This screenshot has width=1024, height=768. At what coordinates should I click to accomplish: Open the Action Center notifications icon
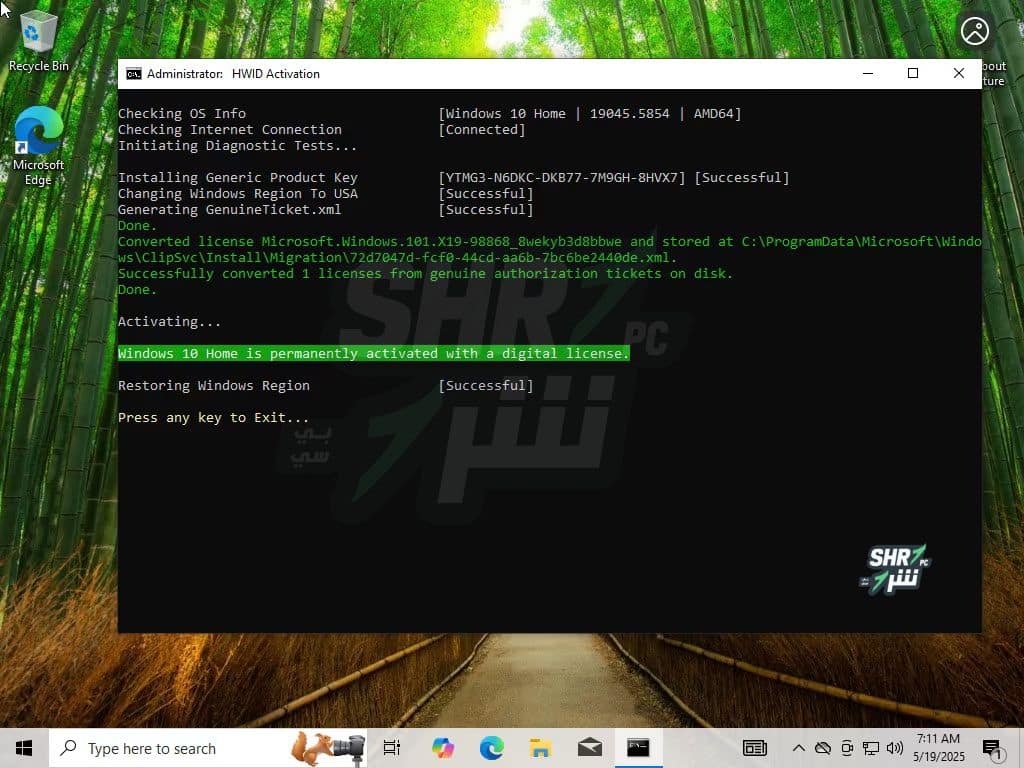coord(992,749)
